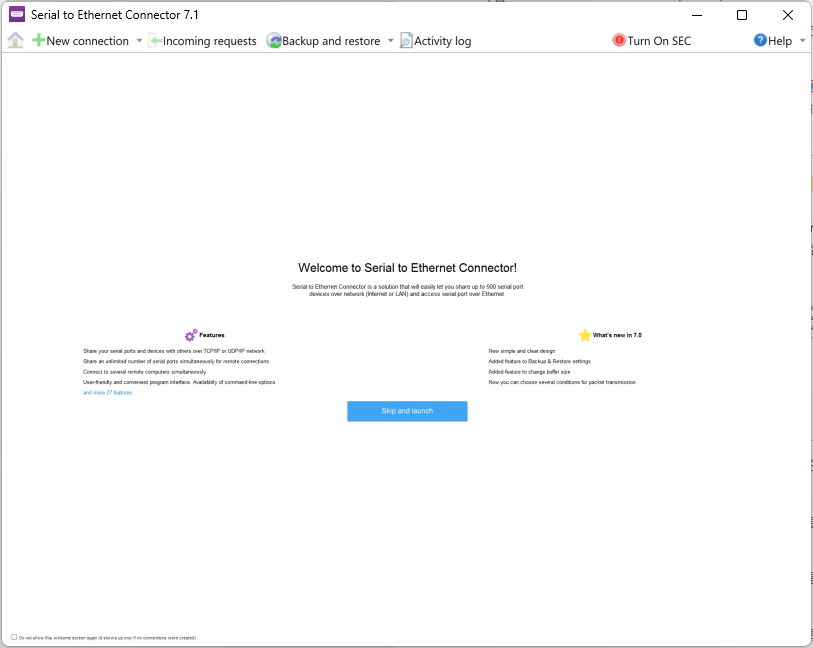Open Backup and restore
The image size is (813, 648).
pos(331,41)
